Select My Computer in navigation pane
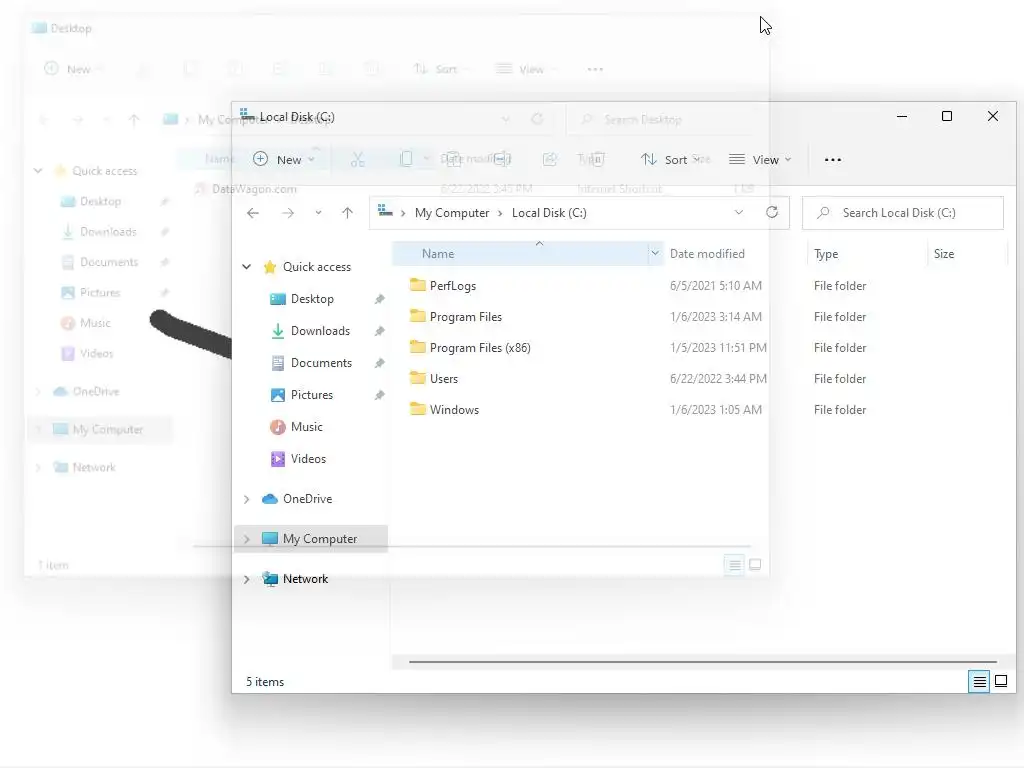 coord(319,539)
